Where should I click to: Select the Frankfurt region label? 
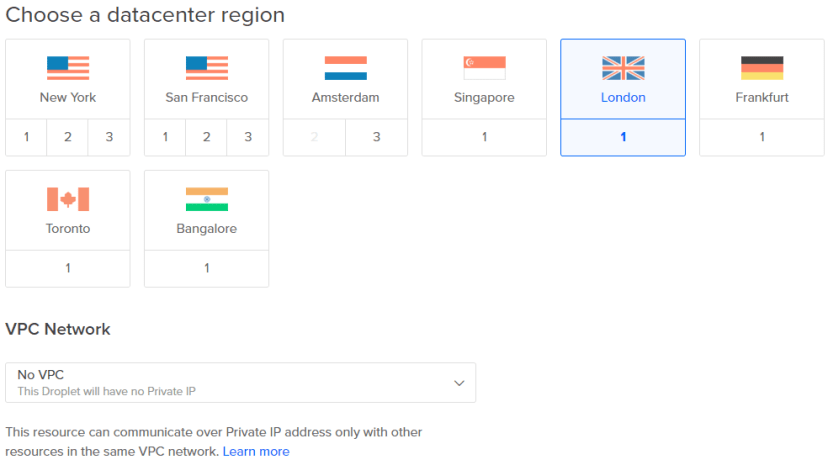point(762,98)
